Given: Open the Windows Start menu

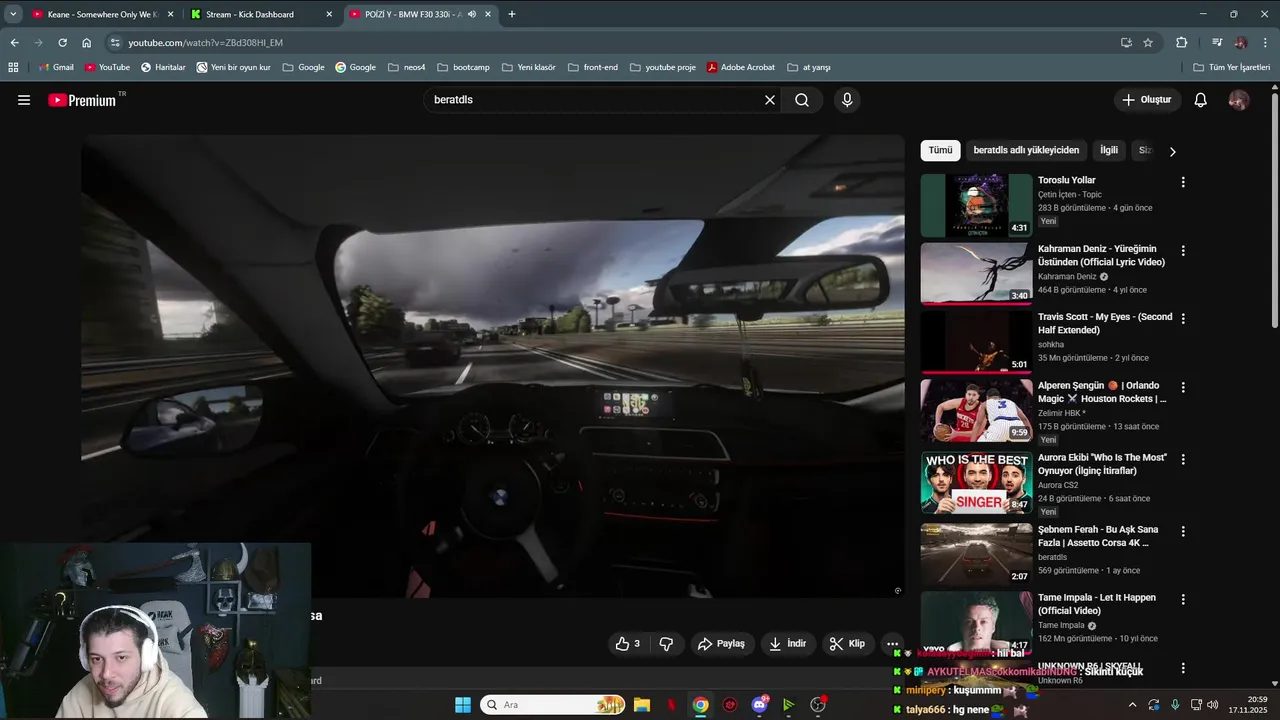Looking at the screenshot, I should (x=463, y=705).
